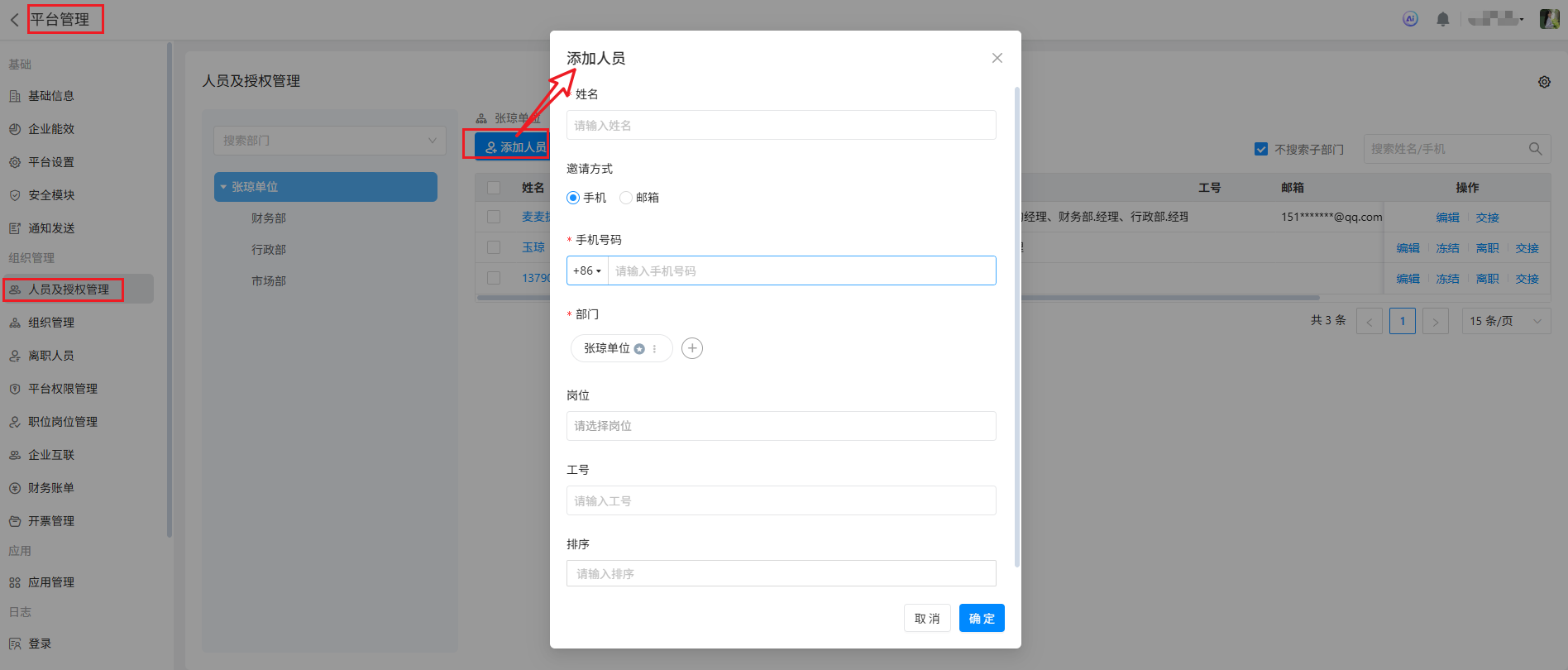The image size is (1568, 670).
Task: Toggle the select-all checkbox in table header
Action: (494, 188)
